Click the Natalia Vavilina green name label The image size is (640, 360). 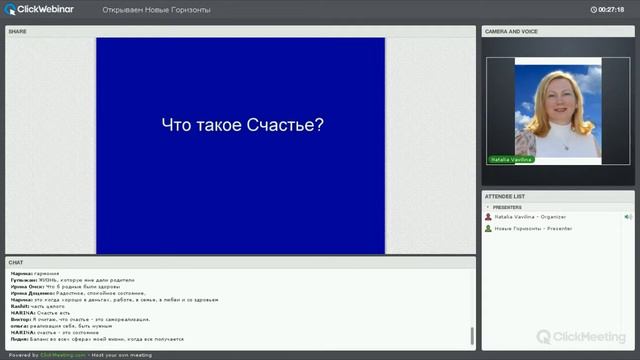coord(511,160)
